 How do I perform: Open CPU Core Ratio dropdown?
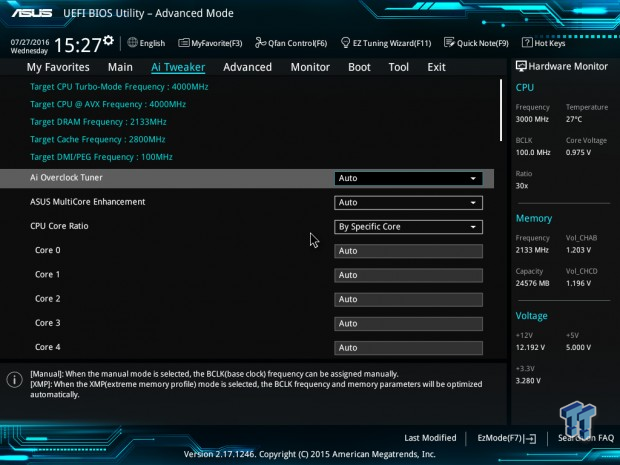(x=408, y=227)
